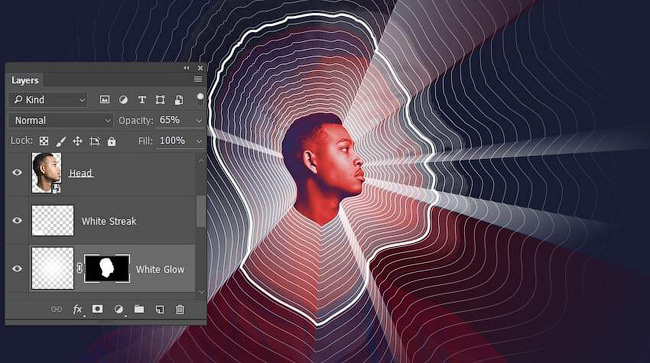Lock all padlock icon
The height and width of the screenshot is (363, 650).
pos(112,141)
